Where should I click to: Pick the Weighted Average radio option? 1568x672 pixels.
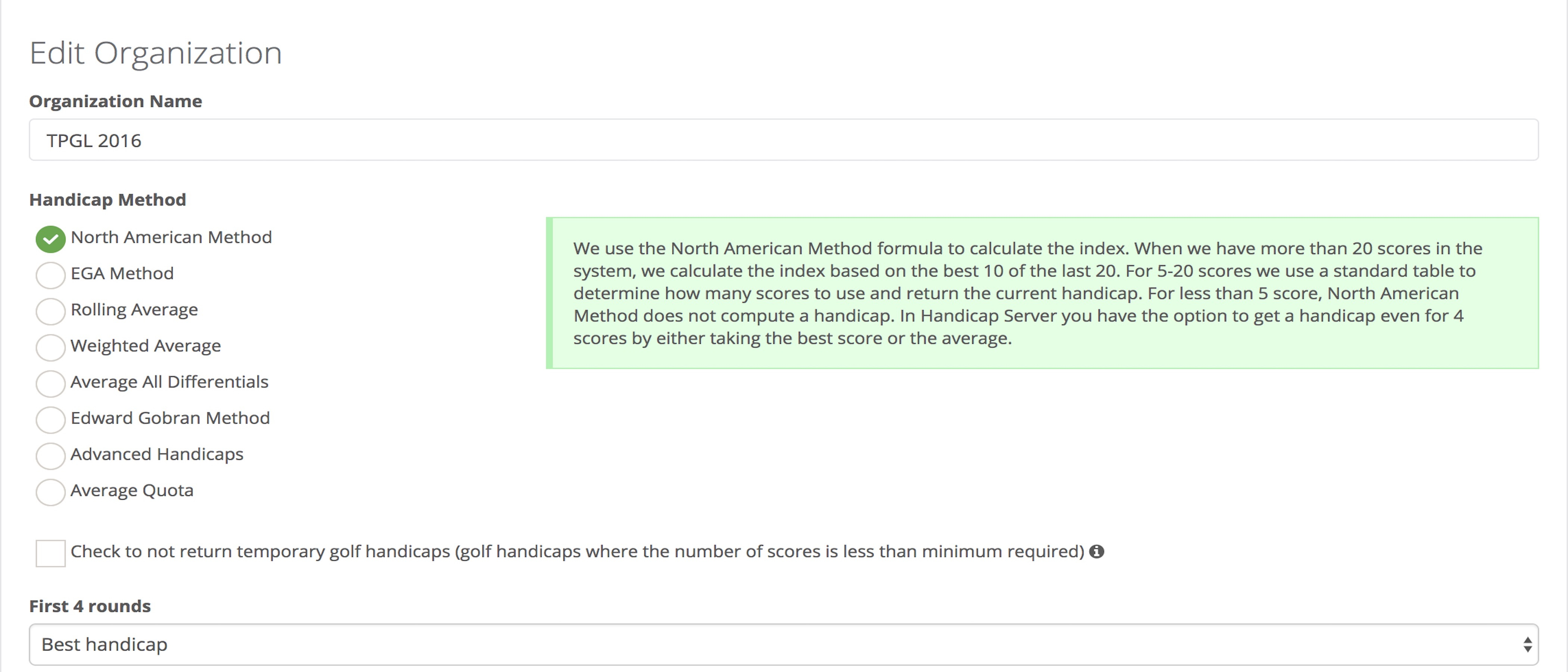(50, 348)
